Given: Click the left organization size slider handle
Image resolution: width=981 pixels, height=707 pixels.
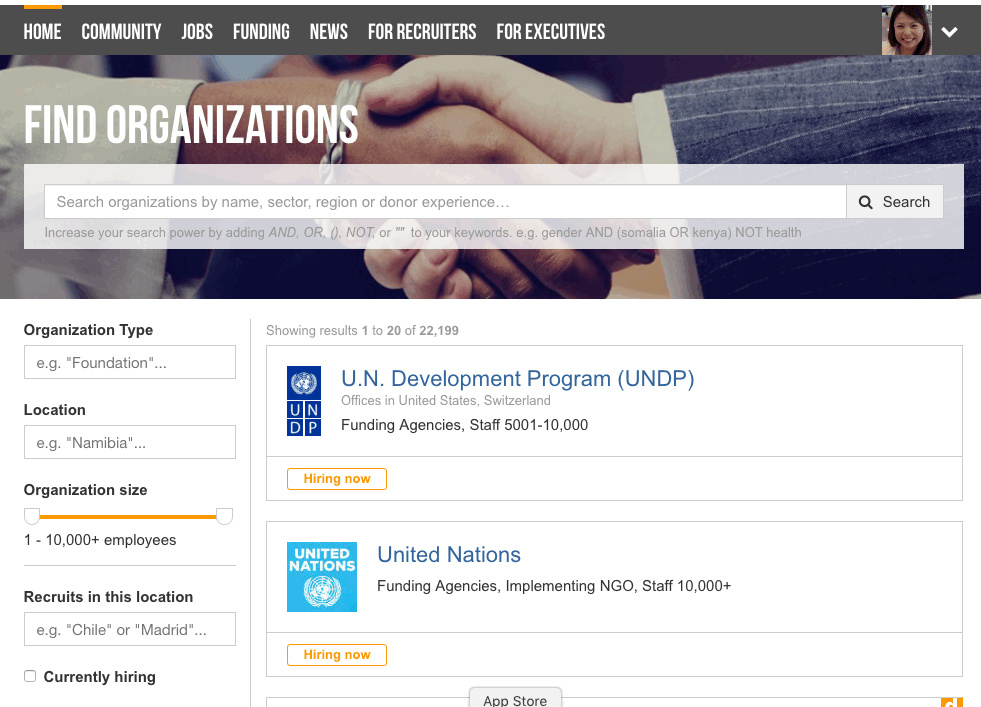Looking at the screenshot, I should [32, 516].
